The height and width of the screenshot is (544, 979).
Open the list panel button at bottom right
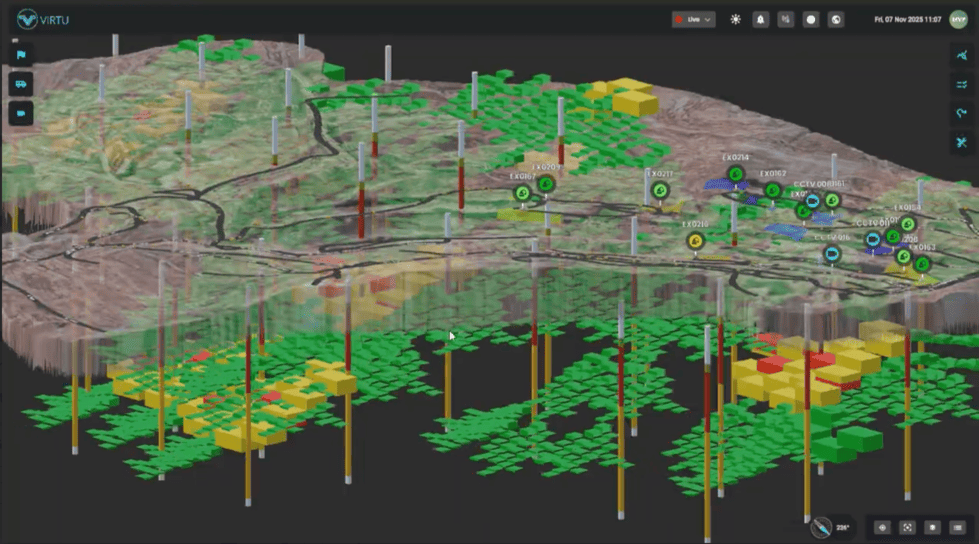tap(957, 527)
